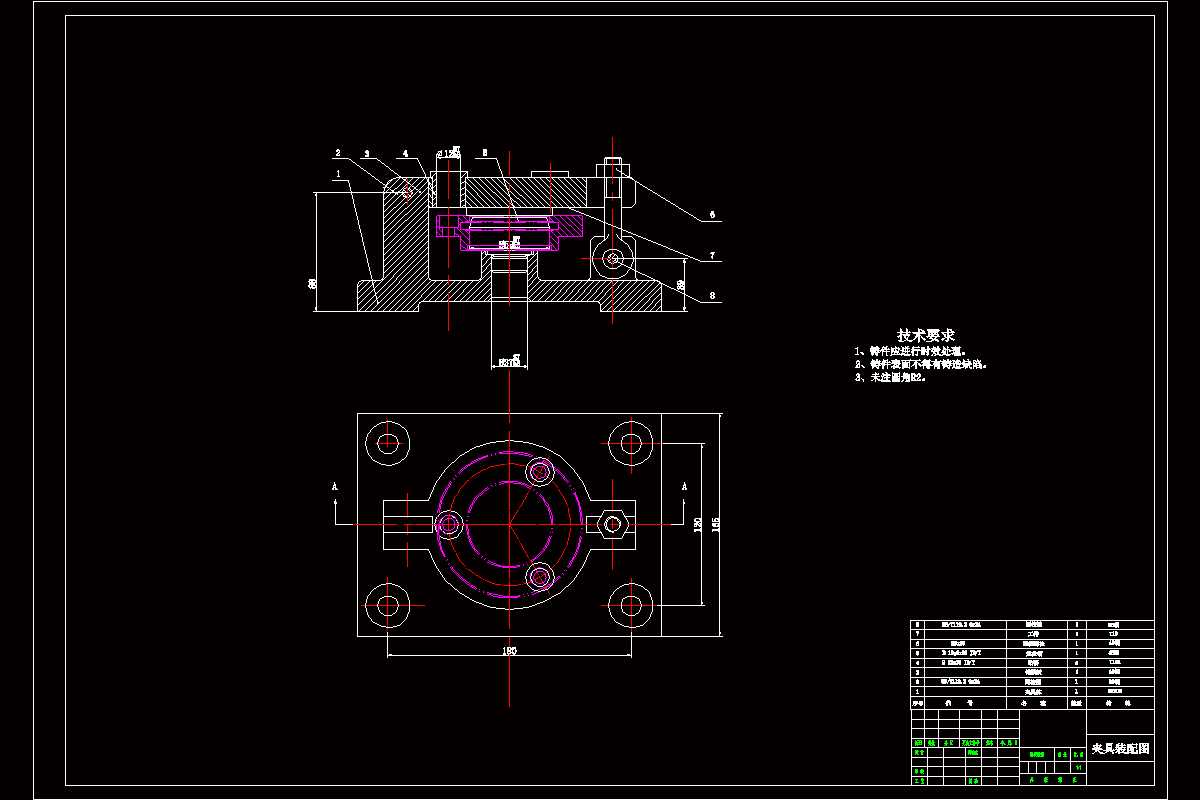This screenshot has width=1200, height=800.
Task: Select balloon number 5 in section view
Action: tap(485, 153)
